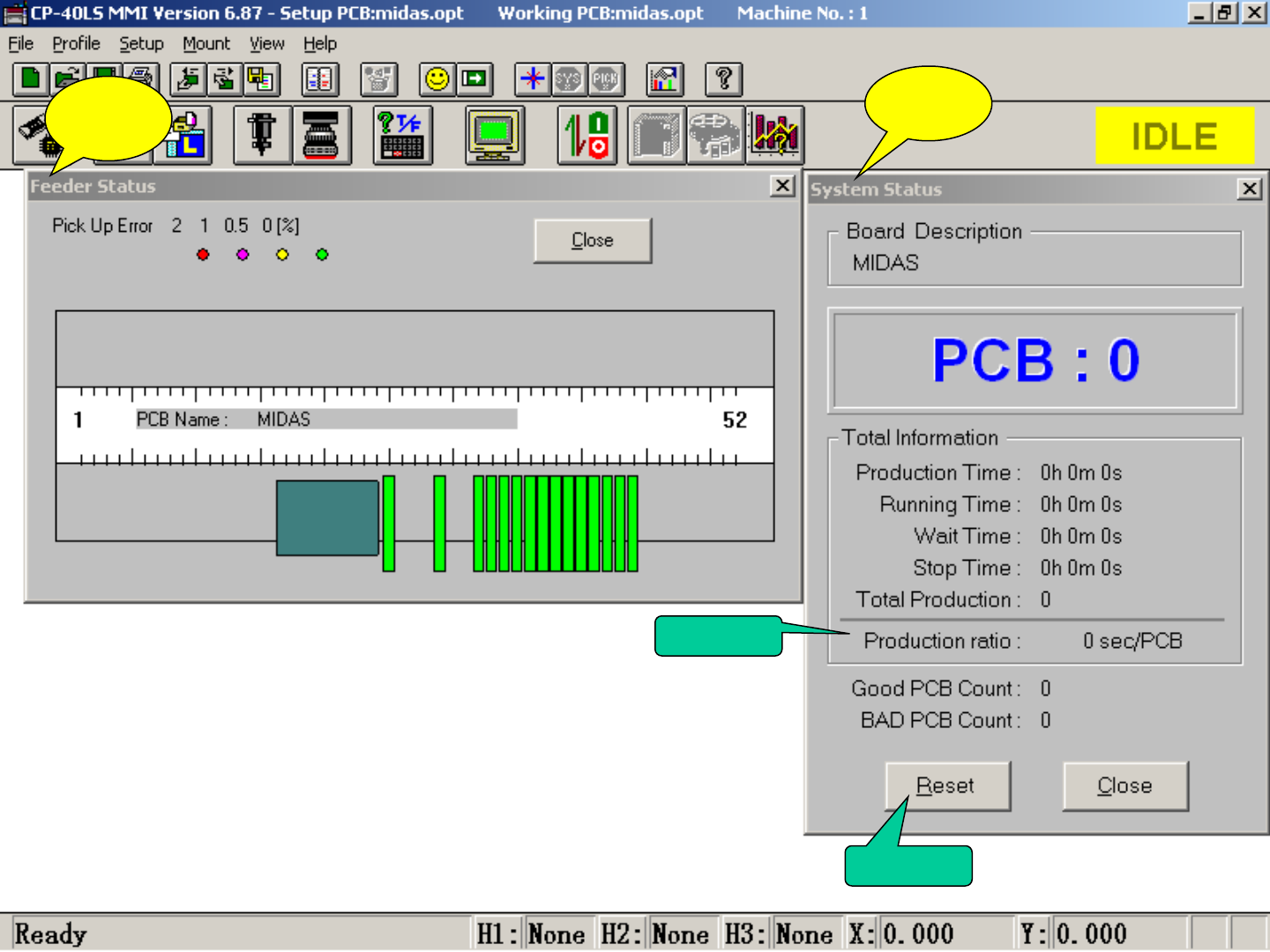Click the blue PCB : 0 counter display
The height and width of the screenshot is (952, 1270).
click(x=1035, y=361)
